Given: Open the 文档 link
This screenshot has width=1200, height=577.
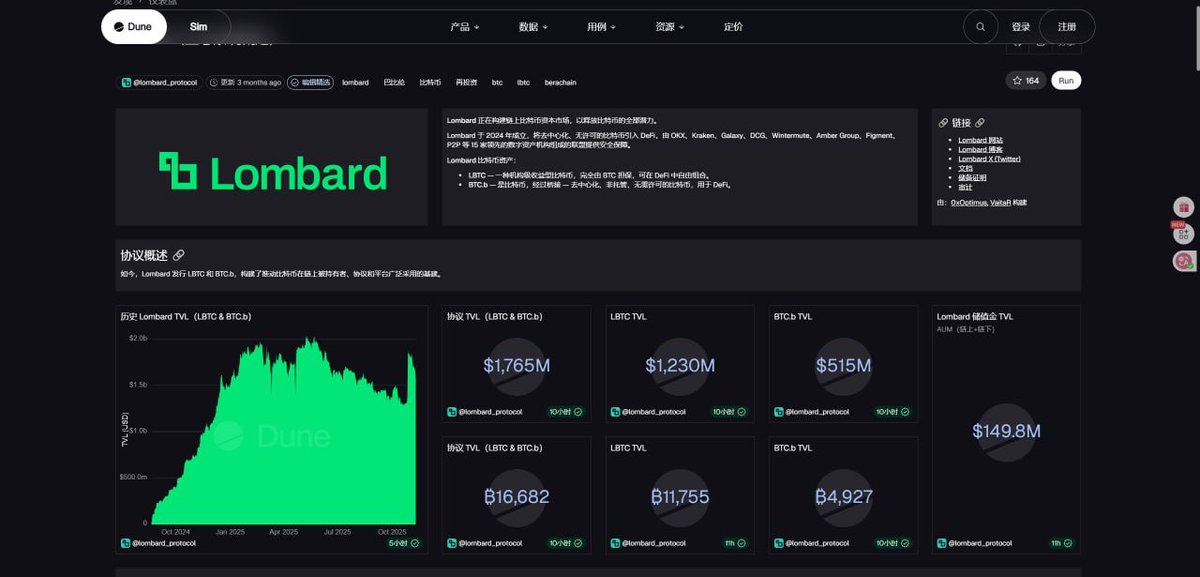Looking at the screenshot, I should tap(965, 168).
